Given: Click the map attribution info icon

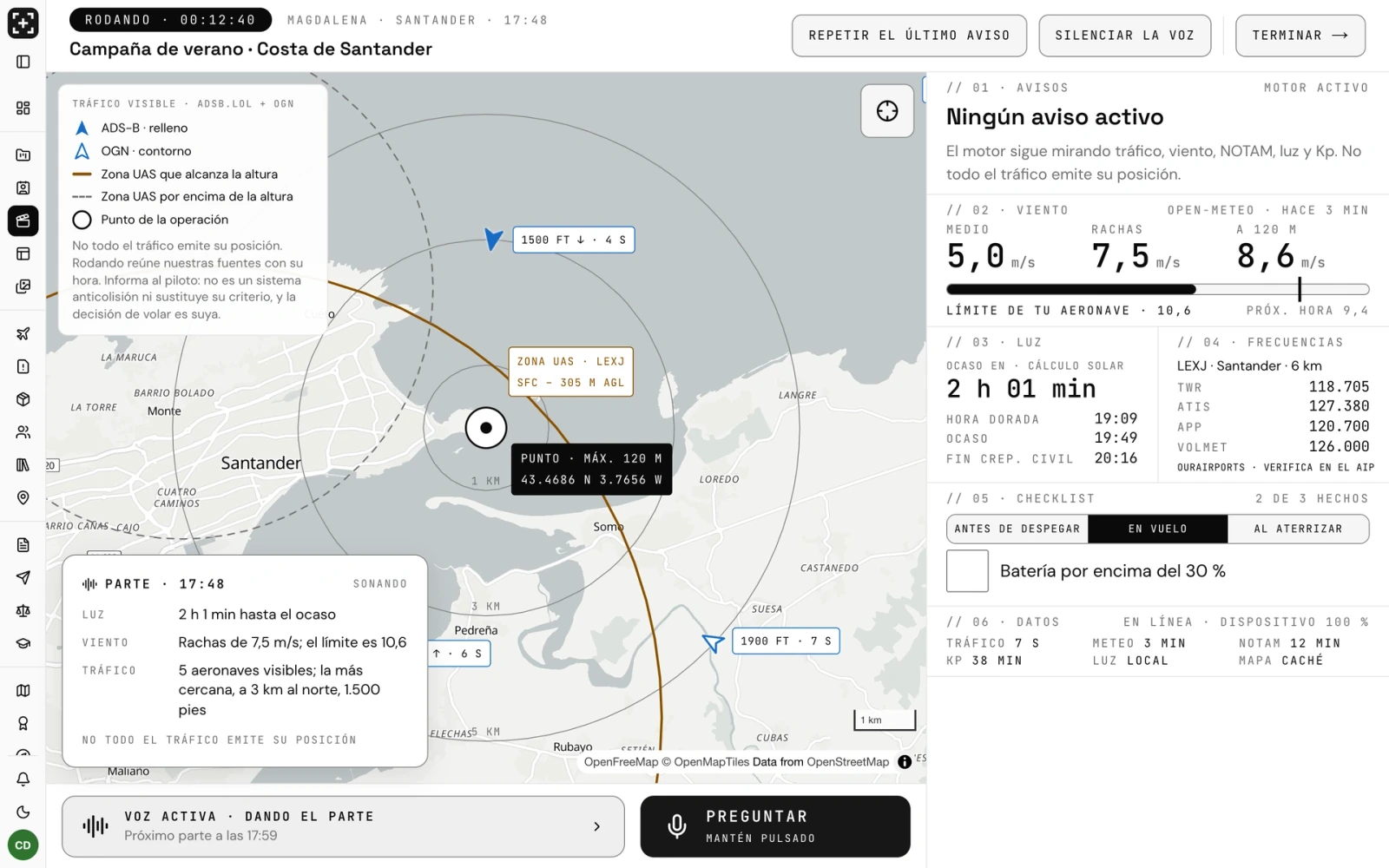Looking at the screenshot, I should pos(905,762).
